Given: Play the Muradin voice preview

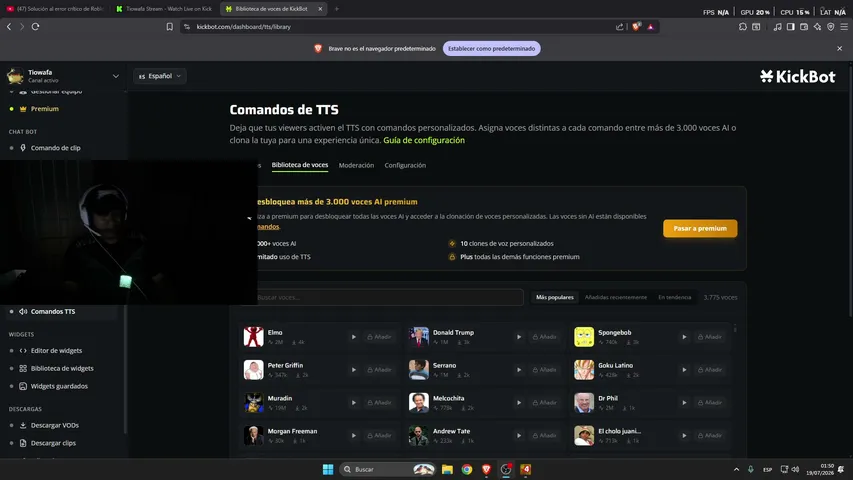Looking at the screenshot, I should [x=354, y=403].
